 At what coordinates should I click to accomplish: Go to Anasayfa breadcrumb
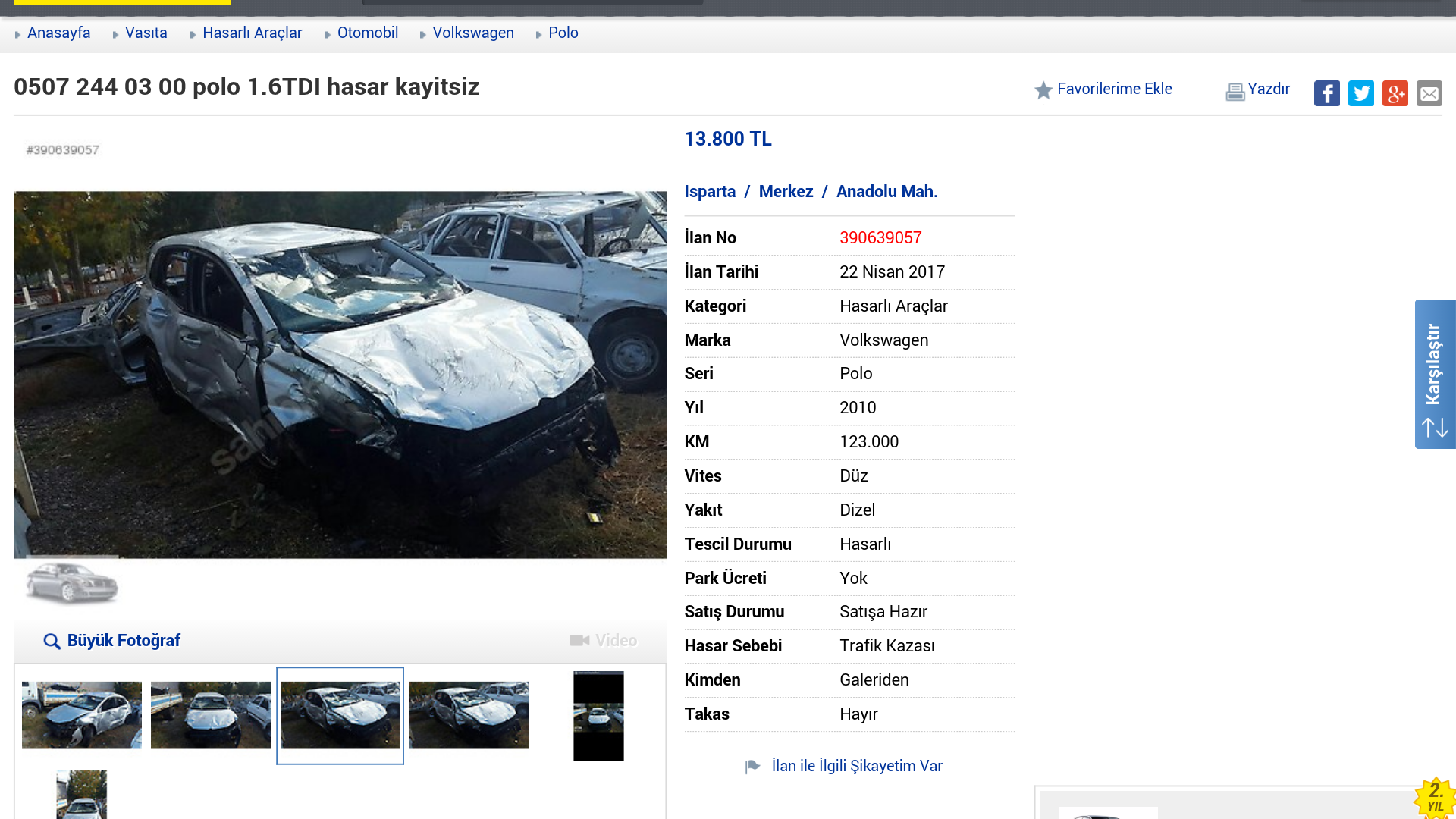click(x=58, y=33)
